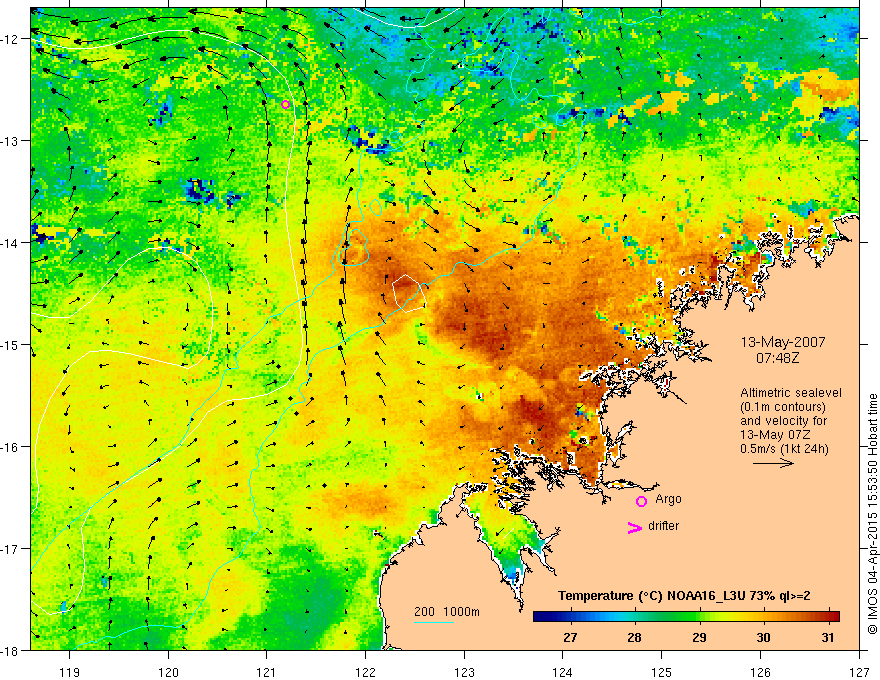The width and height of the screenshot is (880, 680).
Task: Click the 'and velocity for' caption line
Action: (x=783, y=421)
